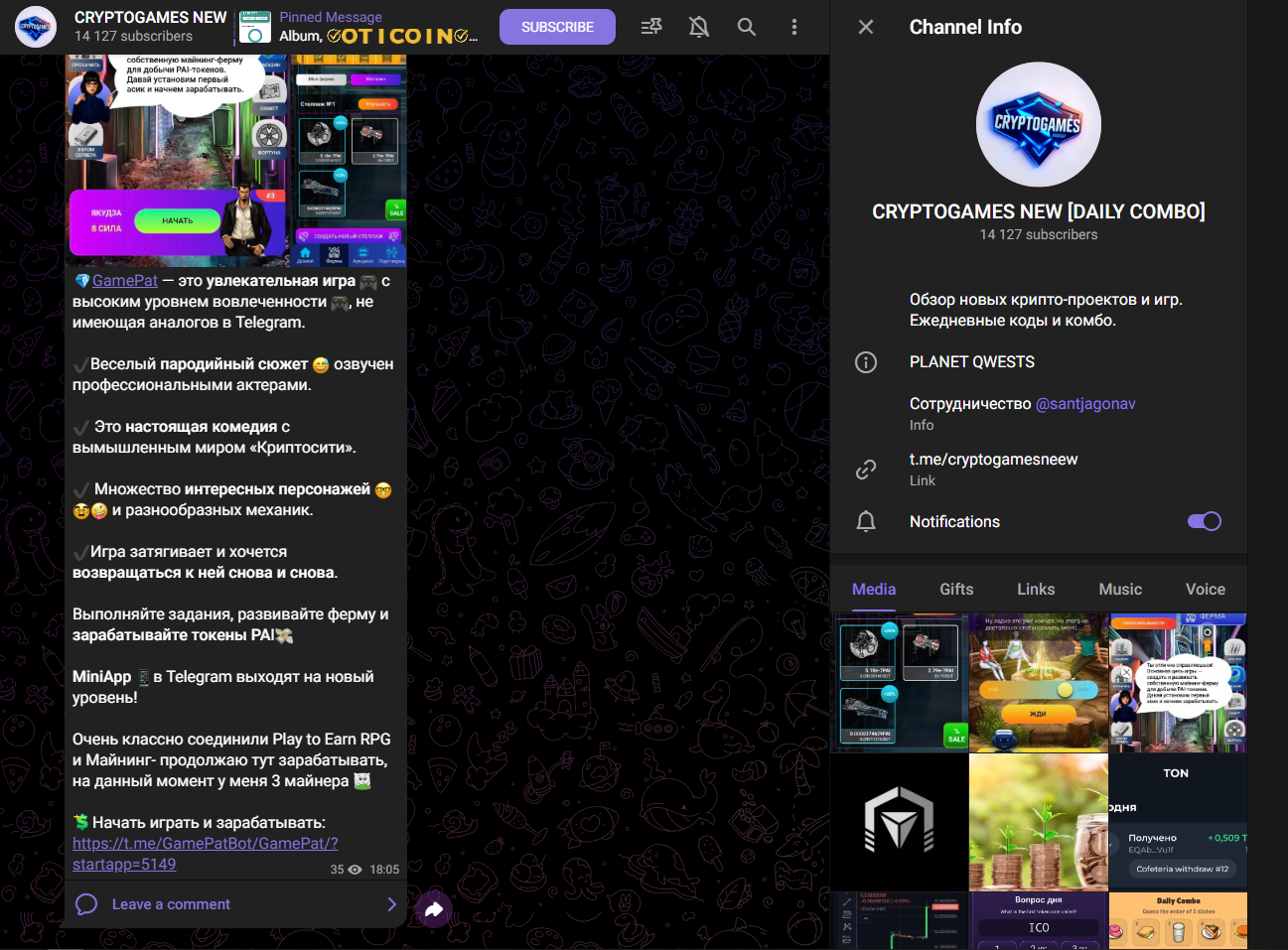Open the anime girl farm media thumbnail

click(1178, 683)
